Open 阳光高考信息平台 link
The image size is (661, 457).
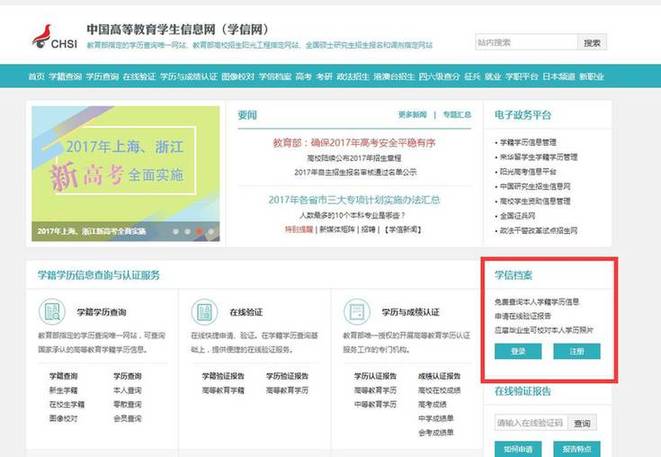point(528,172)
